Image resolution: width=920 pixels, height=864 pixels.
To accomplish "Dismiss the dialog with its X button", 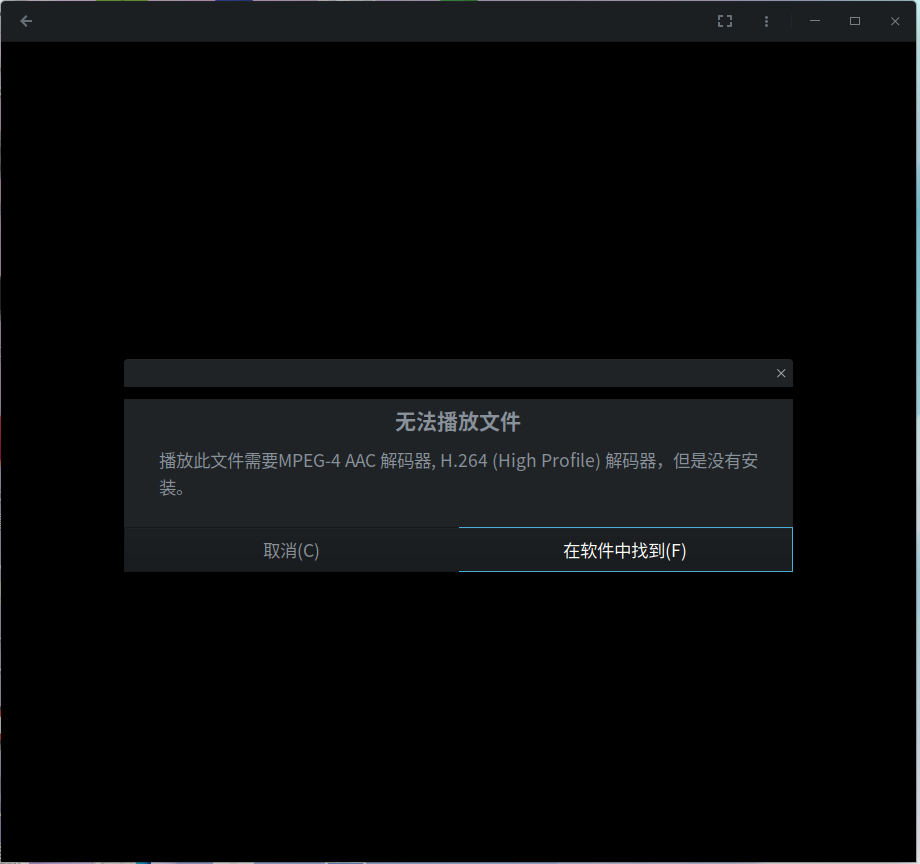I will click(781, 373).
